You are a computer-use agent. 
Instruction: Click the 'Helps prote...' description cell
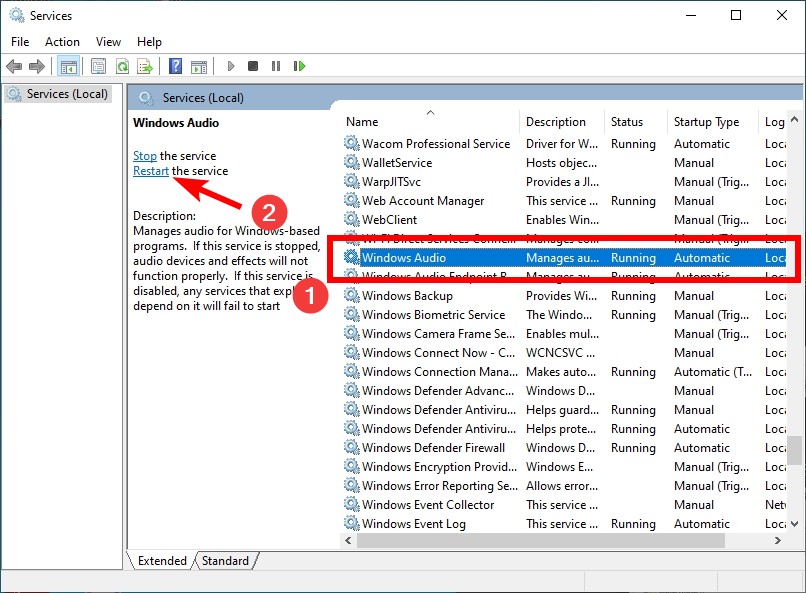click(x=561, y=429)
